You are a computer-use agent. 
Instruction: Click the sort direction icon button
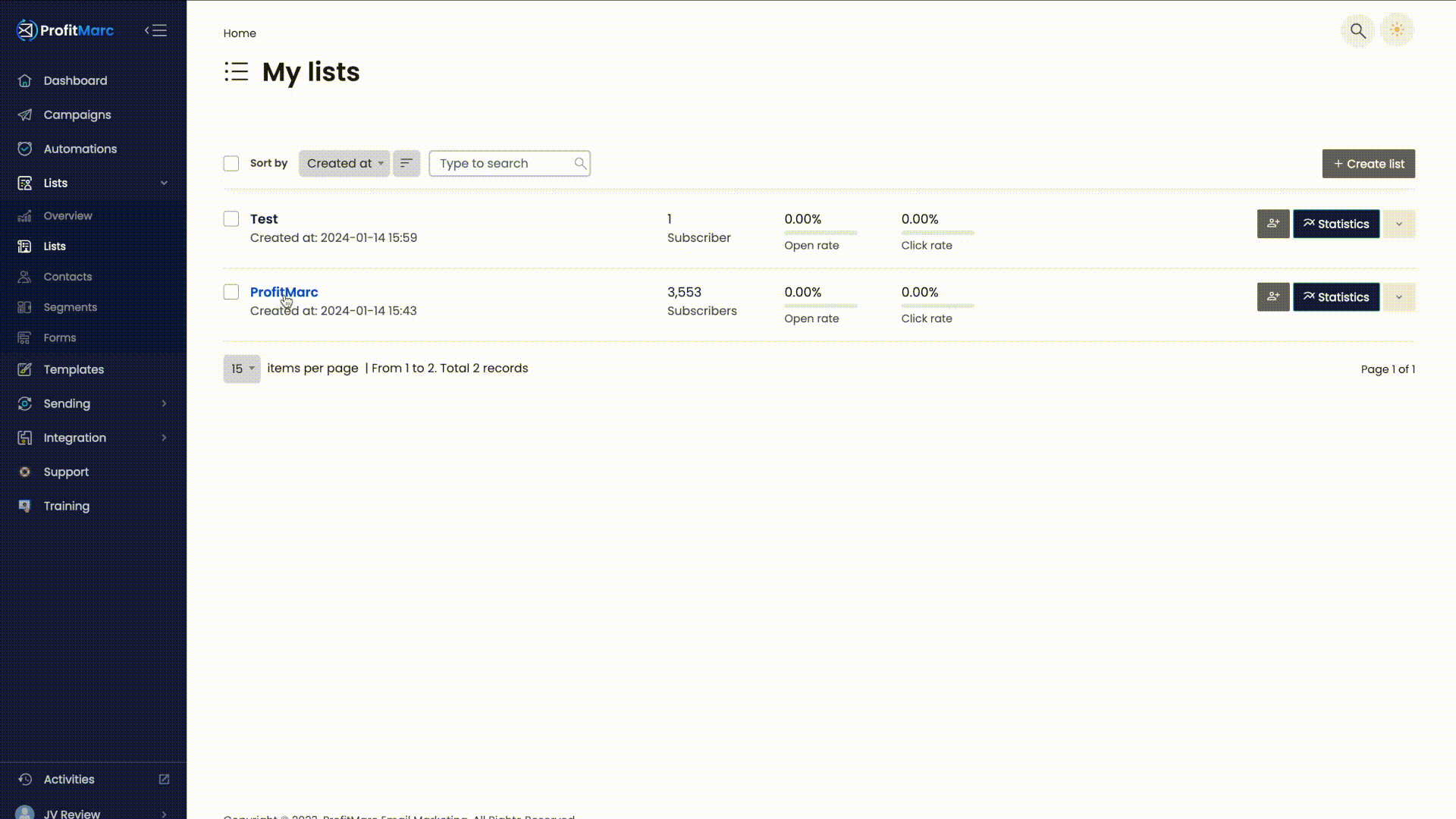pos(406,163)
